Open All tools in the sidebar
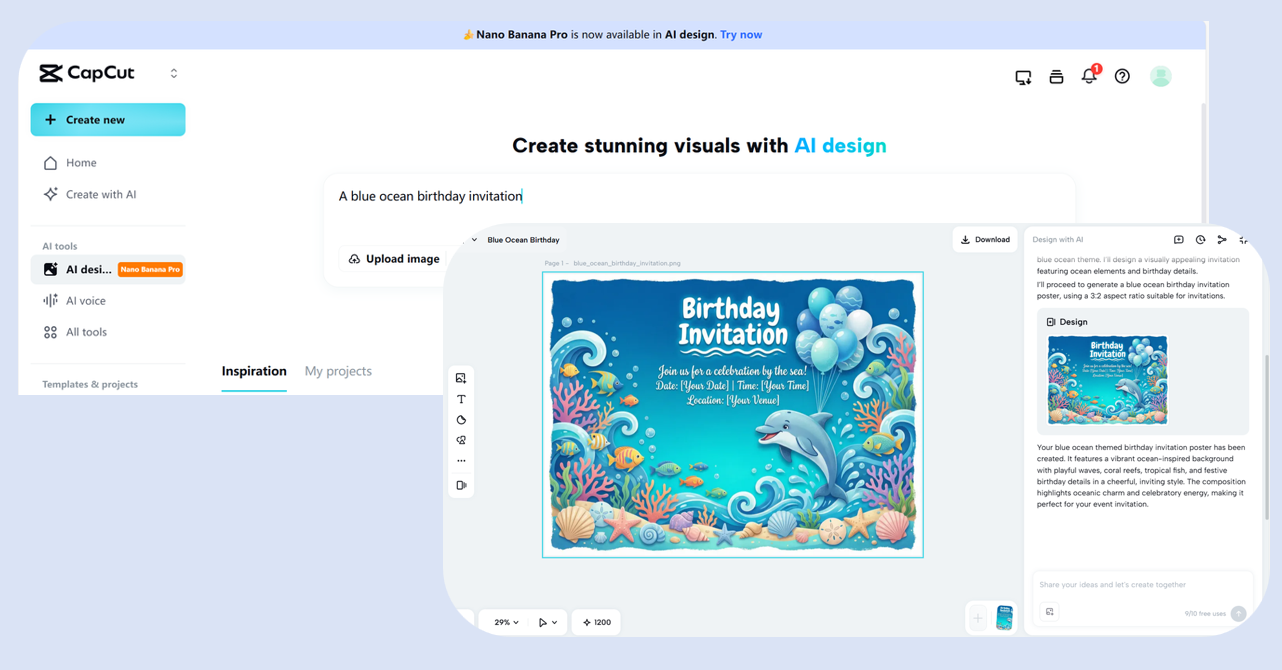 coord(85,332)
